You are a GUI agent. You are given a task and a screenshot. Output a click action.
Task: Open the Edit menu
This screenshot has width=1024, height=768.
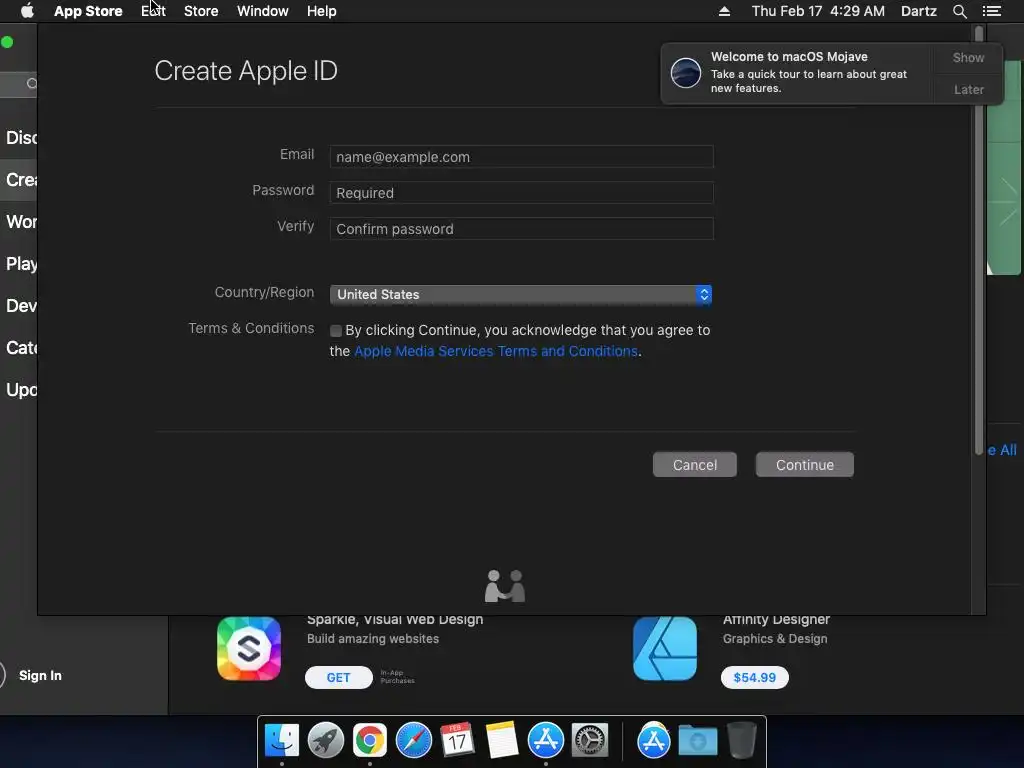(x=153, y=11)
